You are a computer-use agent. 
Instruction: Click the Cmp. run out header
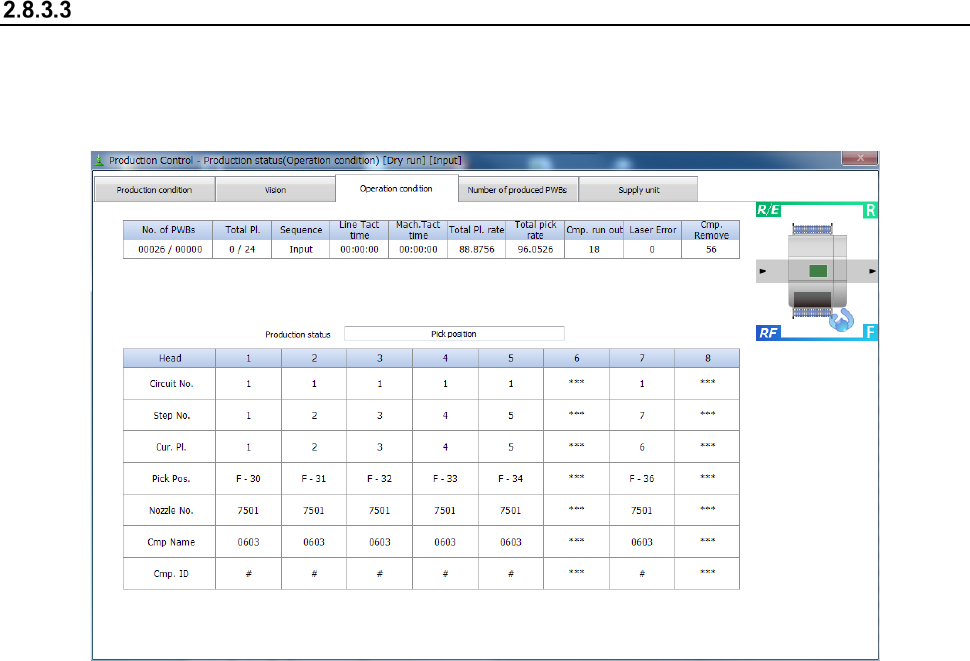coord(594,230)
